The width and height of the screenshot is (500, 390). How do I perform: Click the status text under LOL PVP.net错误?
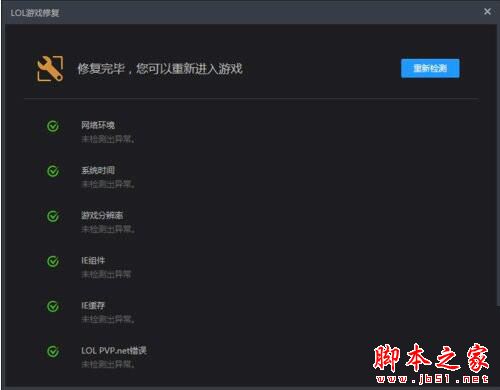(x=108, y=364)
